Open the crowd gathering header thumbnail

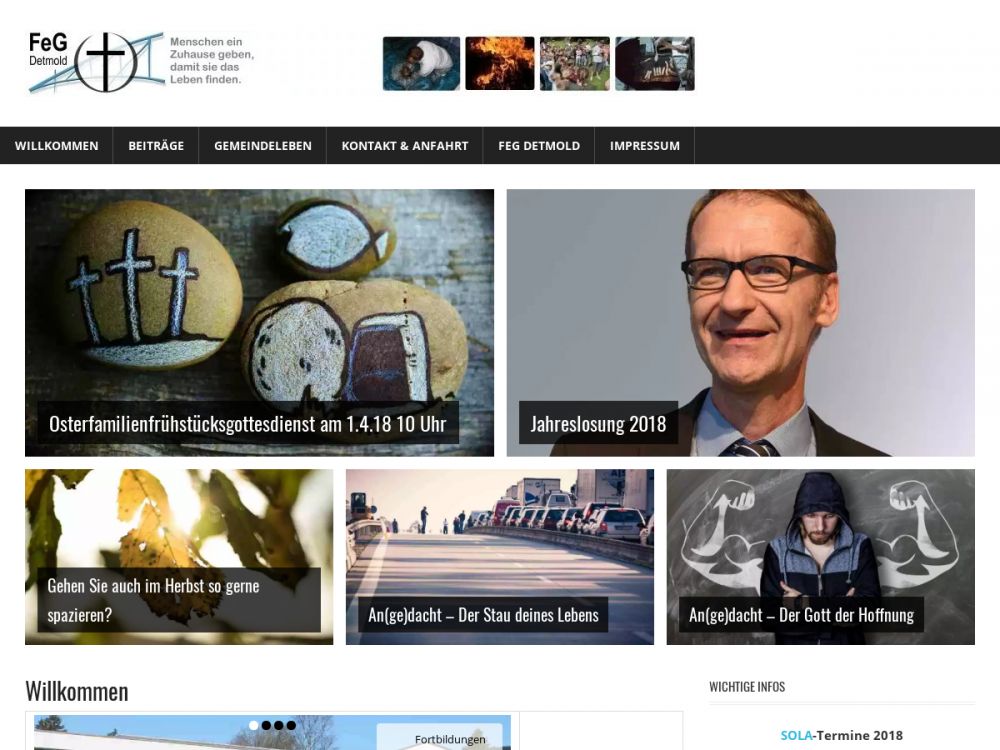(575, 63)
